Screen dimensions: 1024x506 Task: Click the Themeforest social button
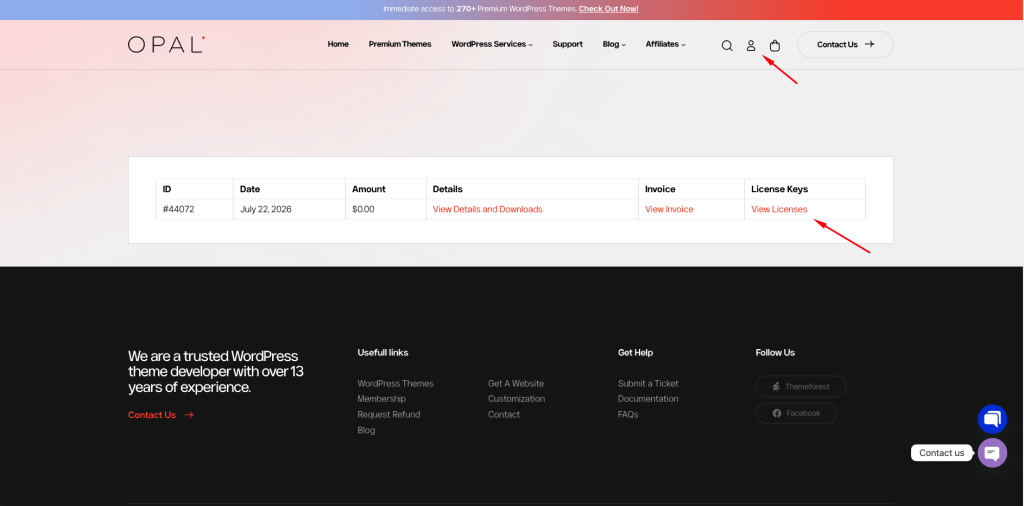[801, 387]
